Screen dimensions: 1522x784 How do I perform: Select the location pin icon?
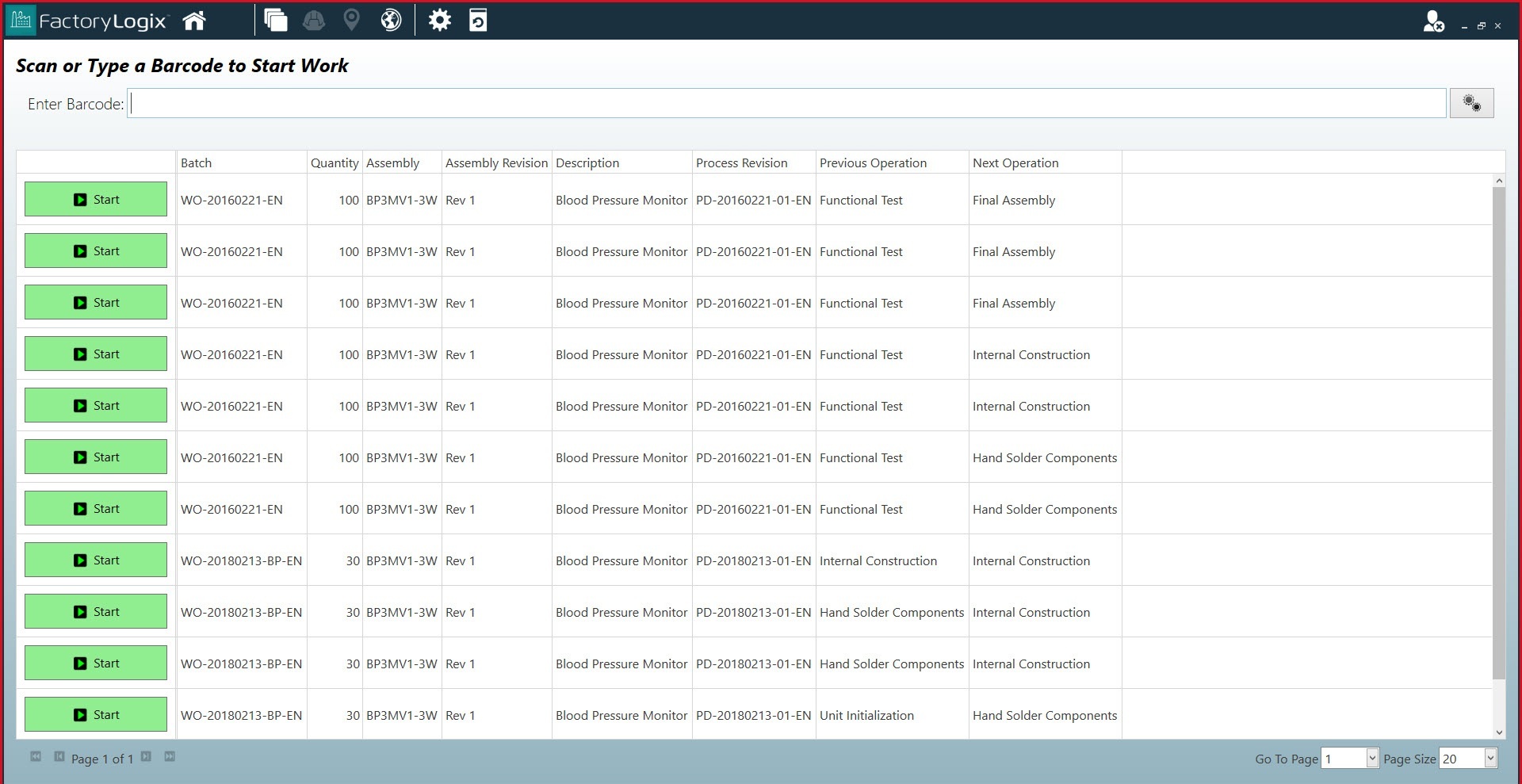351,21
